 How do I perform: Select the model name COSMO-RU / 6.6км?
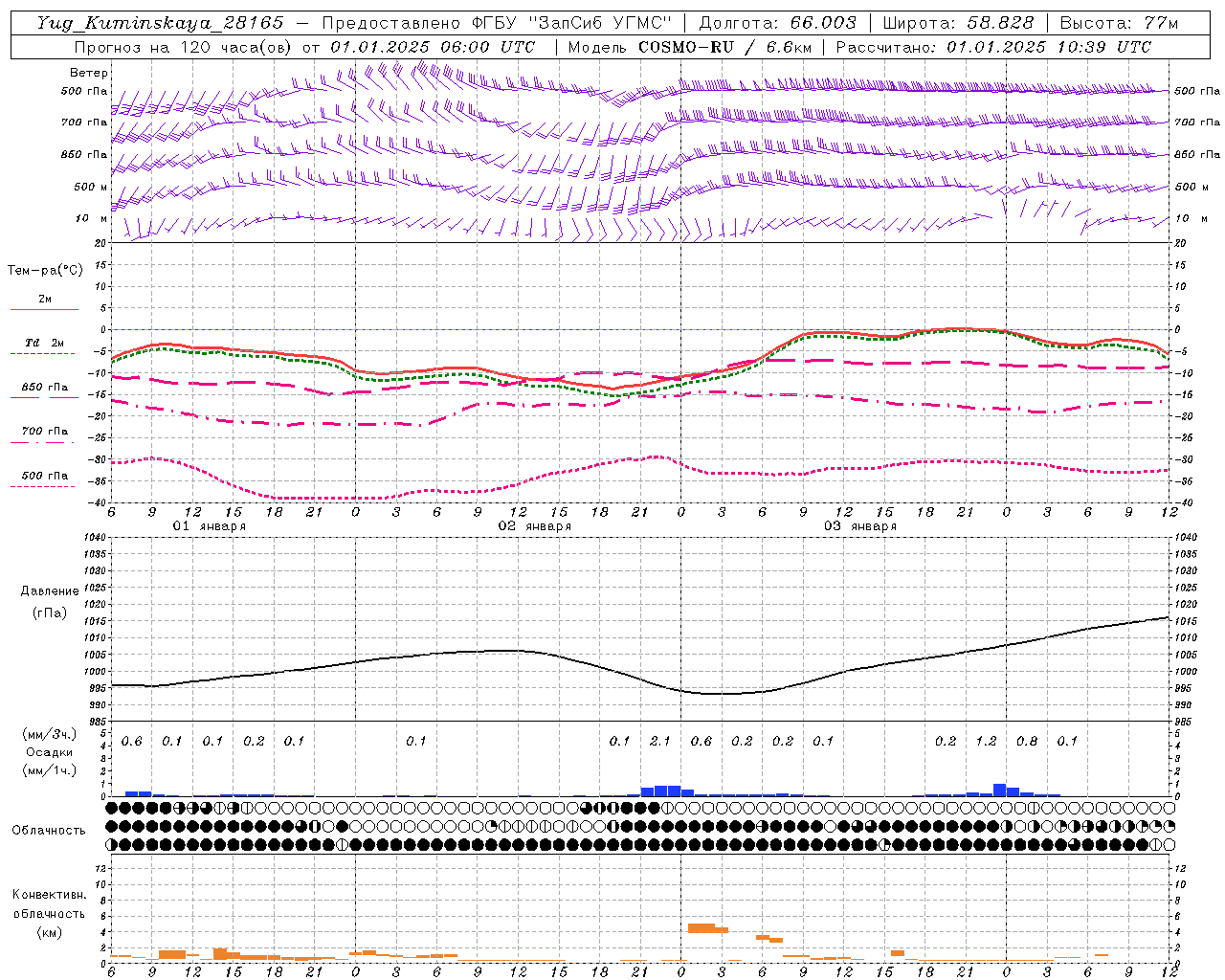point(725,47)
